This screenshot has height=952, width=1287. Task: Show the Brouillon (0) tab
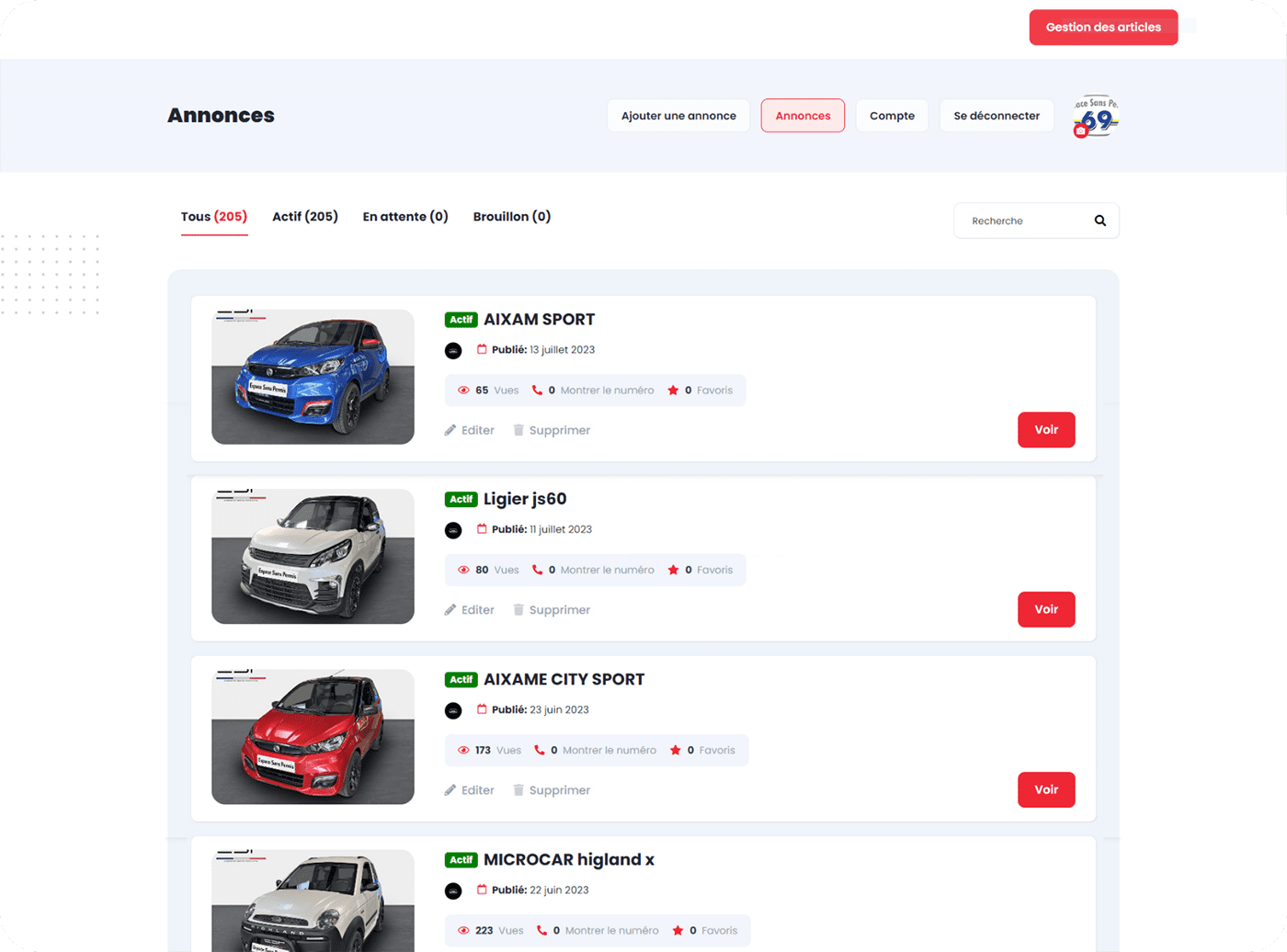point(512,217)
